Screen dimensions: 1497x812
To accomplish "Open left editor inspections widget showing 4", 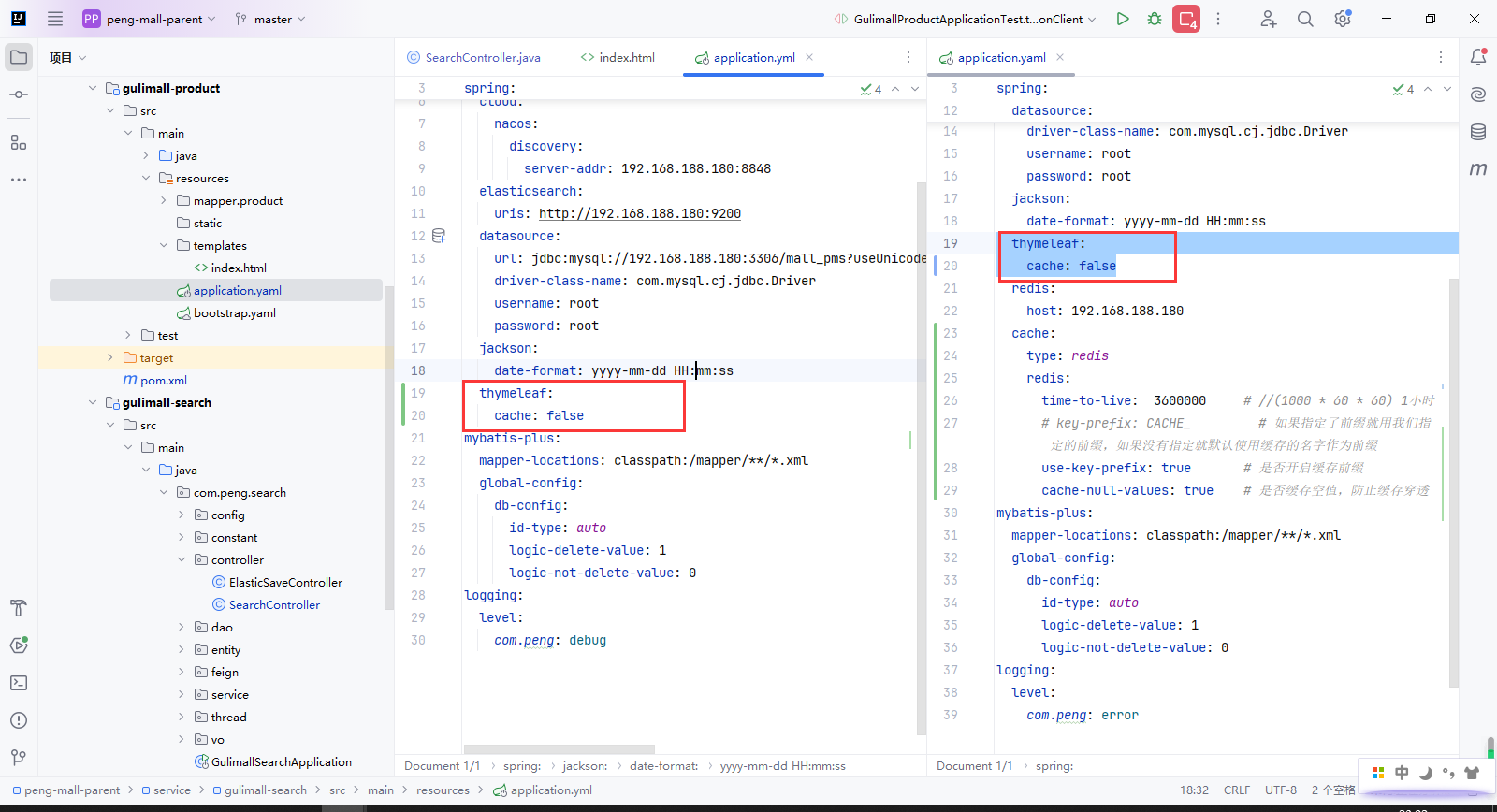I will pos(871,89).
